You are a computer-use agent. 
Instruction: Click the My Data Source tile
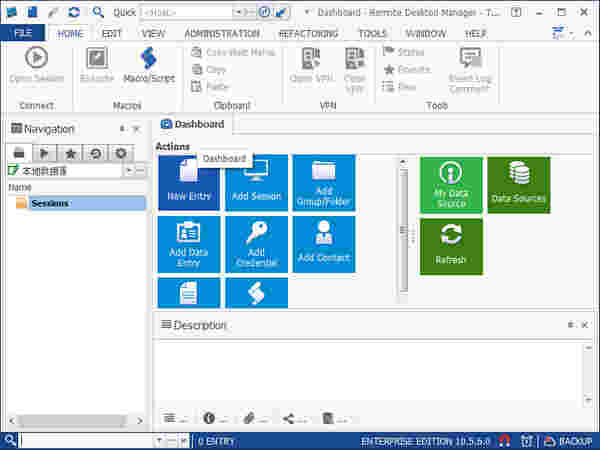pos(450,184)
